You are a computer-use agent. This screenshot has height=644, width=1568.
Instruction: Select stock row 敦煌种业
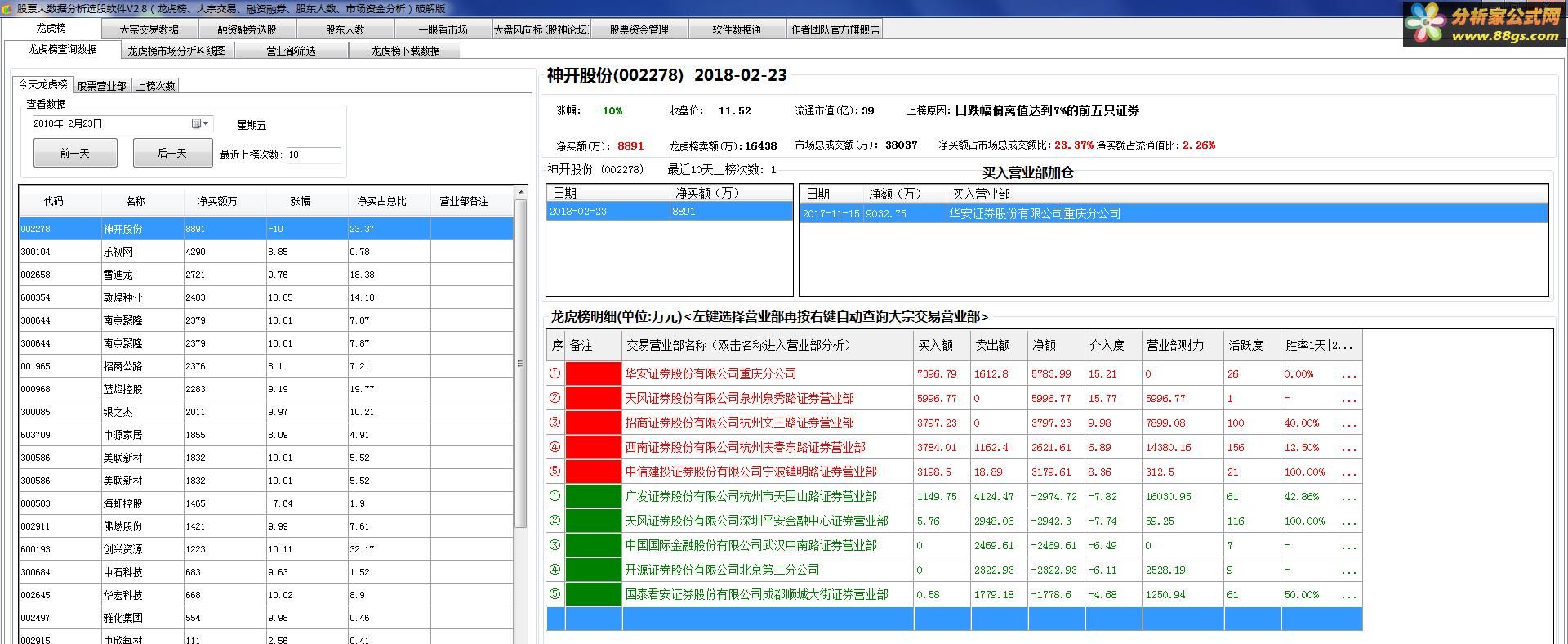[266, 297]
